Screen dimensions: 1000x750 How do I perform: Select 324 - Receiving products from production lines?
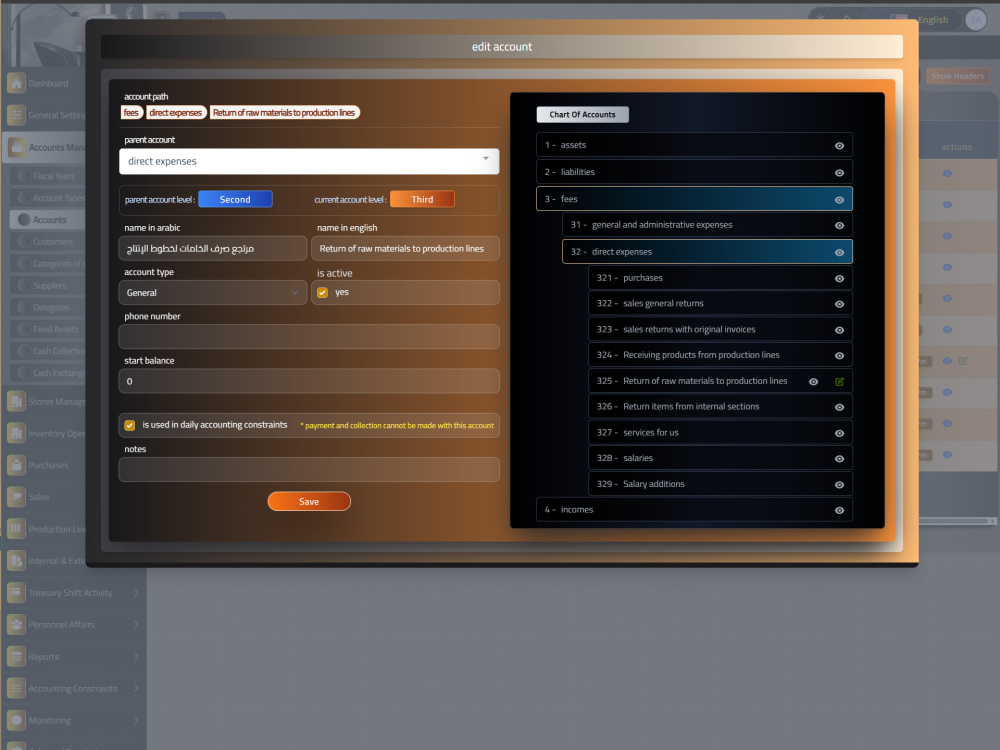tap(720, 355)
